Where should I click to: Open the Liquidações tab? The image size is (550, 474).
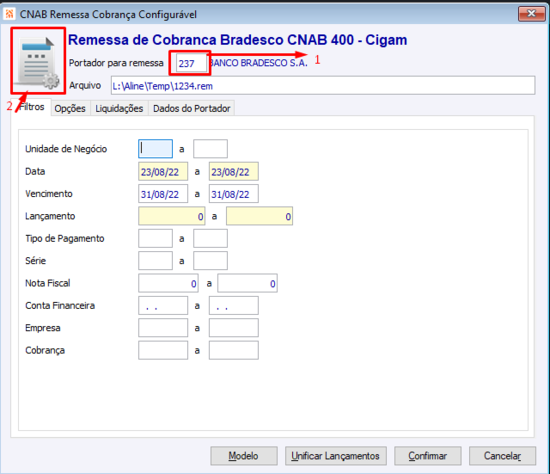pos(119,108)
